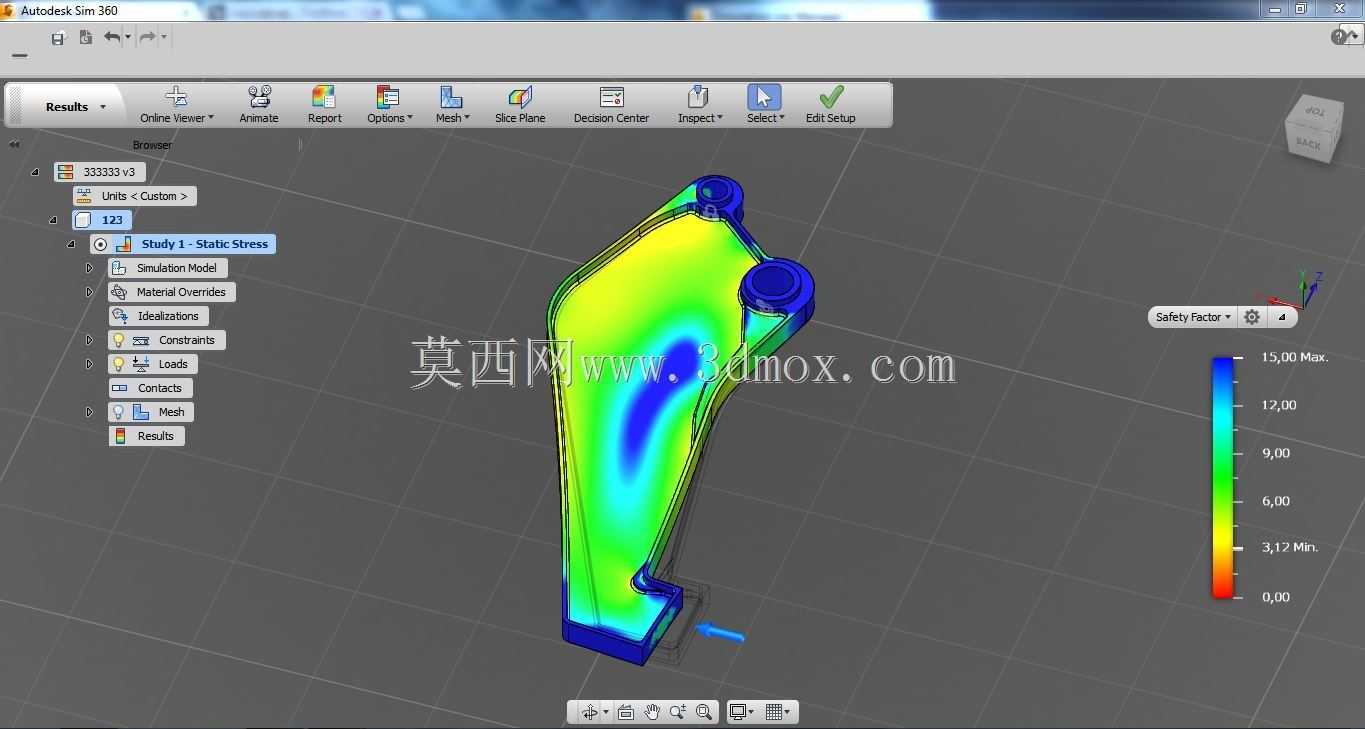Click the Idealizations icon in browser
The height and width of the screenshot is (729, 1365).
(120, 316)
